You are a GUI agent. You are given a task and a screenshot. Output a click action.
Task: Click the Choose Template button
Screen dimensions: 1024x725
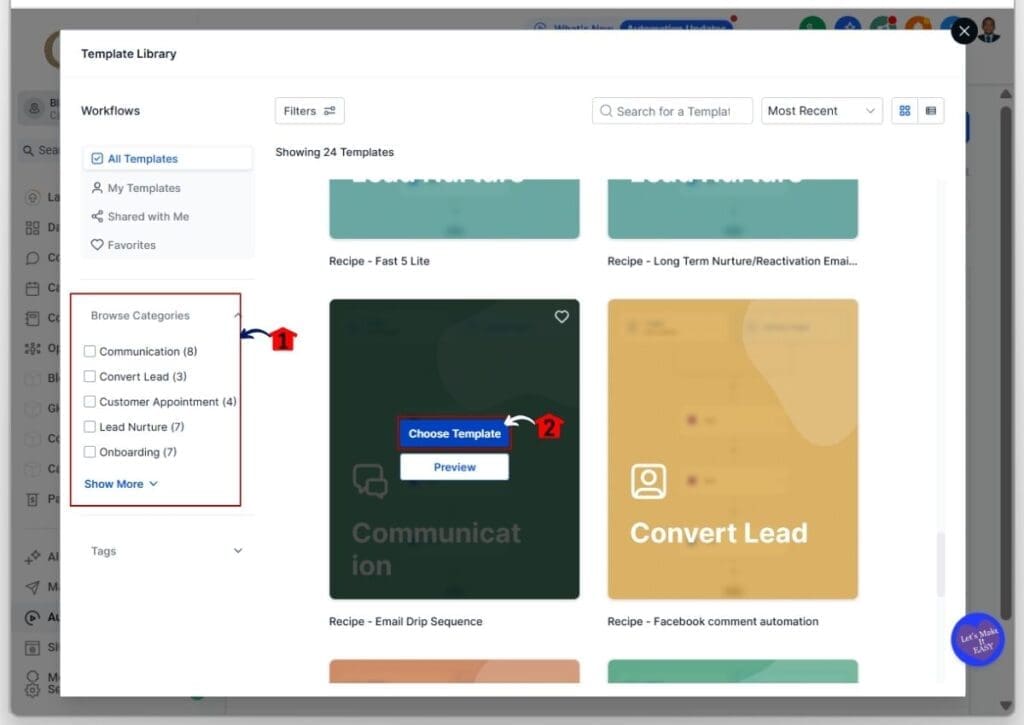coord(454,433)
